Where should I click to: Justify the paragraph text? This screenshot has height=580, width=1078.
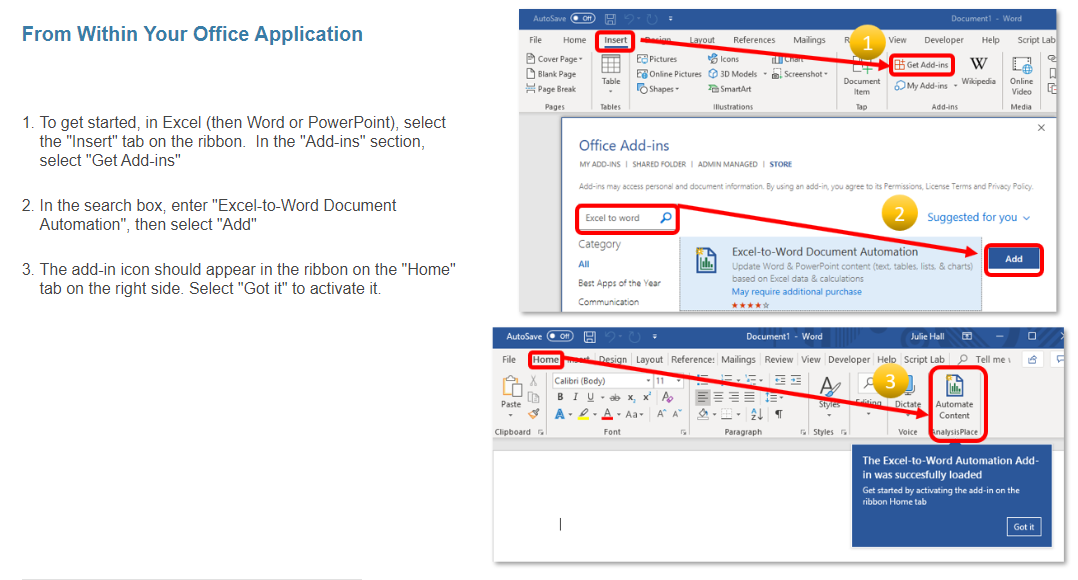pyautogui.click(x=749, y=397)
